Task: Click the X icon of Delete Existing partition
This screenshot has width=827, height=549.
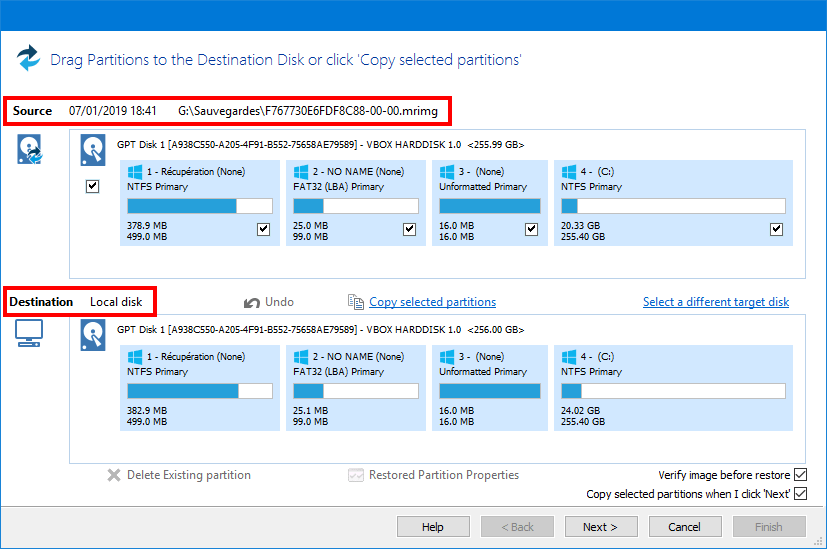Action: [x=114, y=475]
